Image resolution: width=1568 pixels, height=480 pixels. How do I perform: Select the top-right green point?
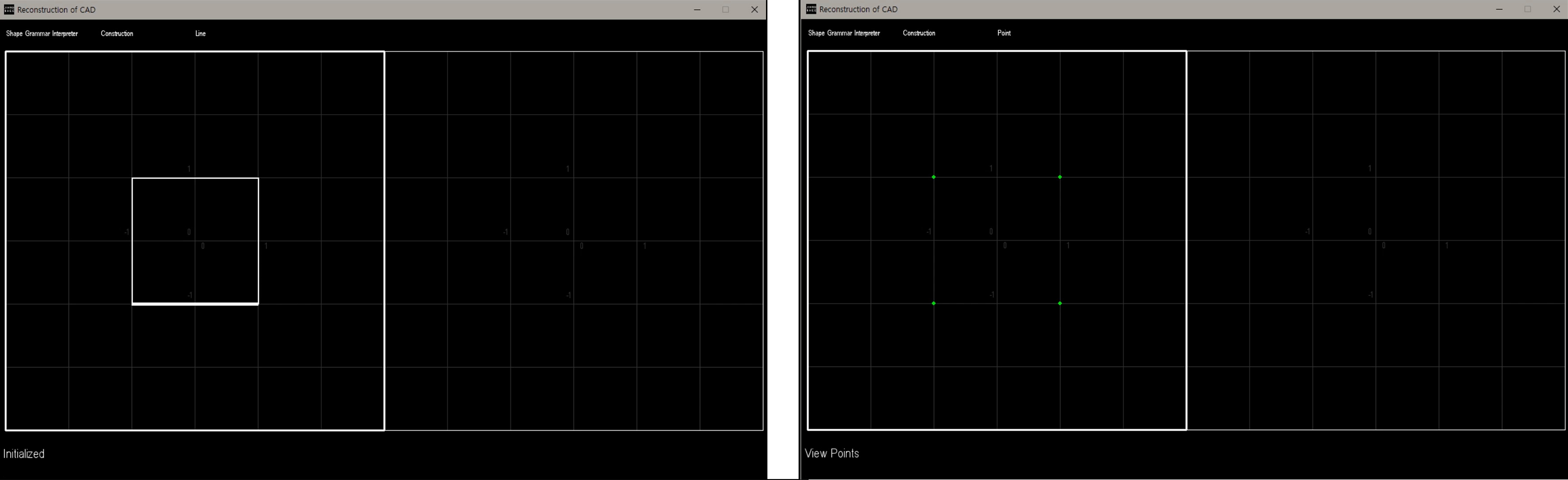point(1060,177)
